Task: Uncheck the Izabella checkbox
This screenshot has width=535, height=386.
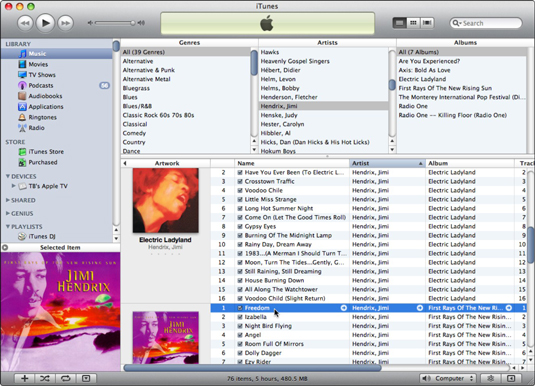Action: click(x=240, y=317)
